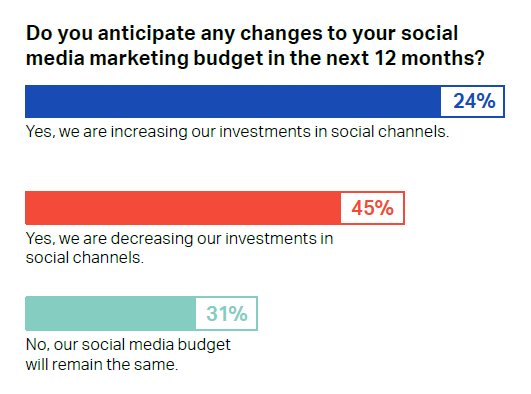Select the 24% value label box
This screenshot has width=531, height=394.
tap(472, 101)
